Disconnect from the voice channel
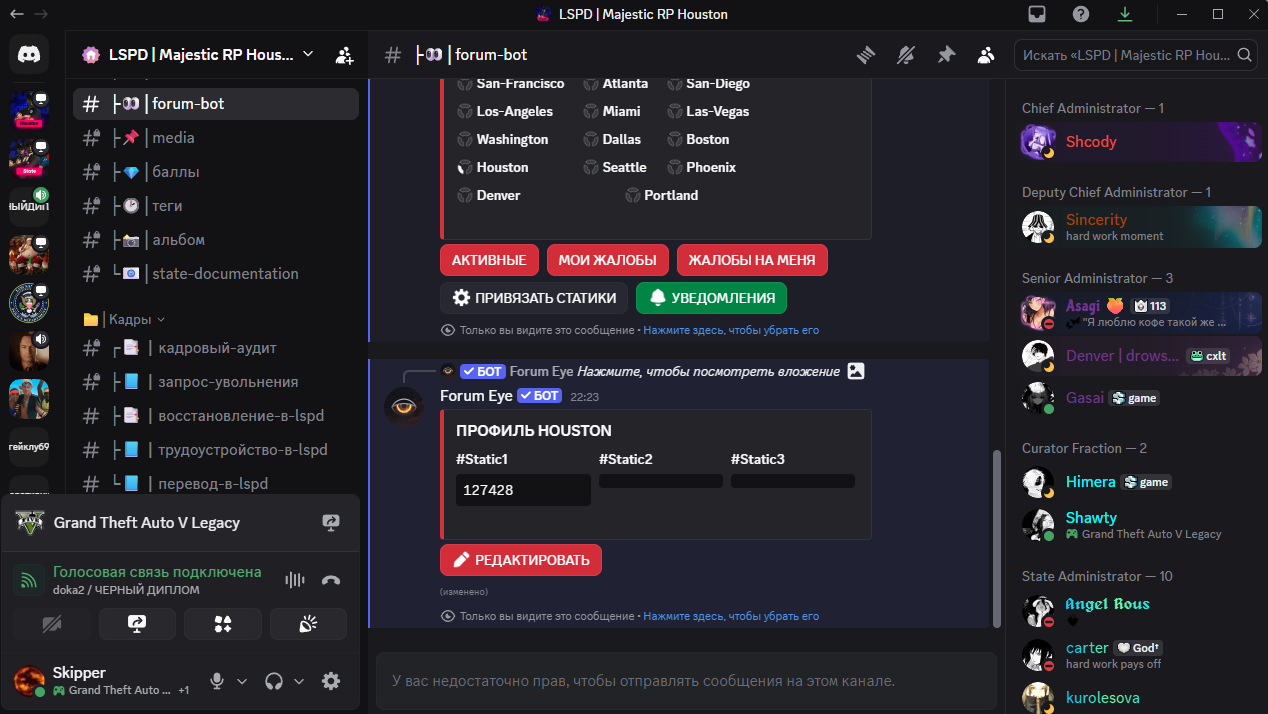 pyautogui.click(x=331, y=580)
